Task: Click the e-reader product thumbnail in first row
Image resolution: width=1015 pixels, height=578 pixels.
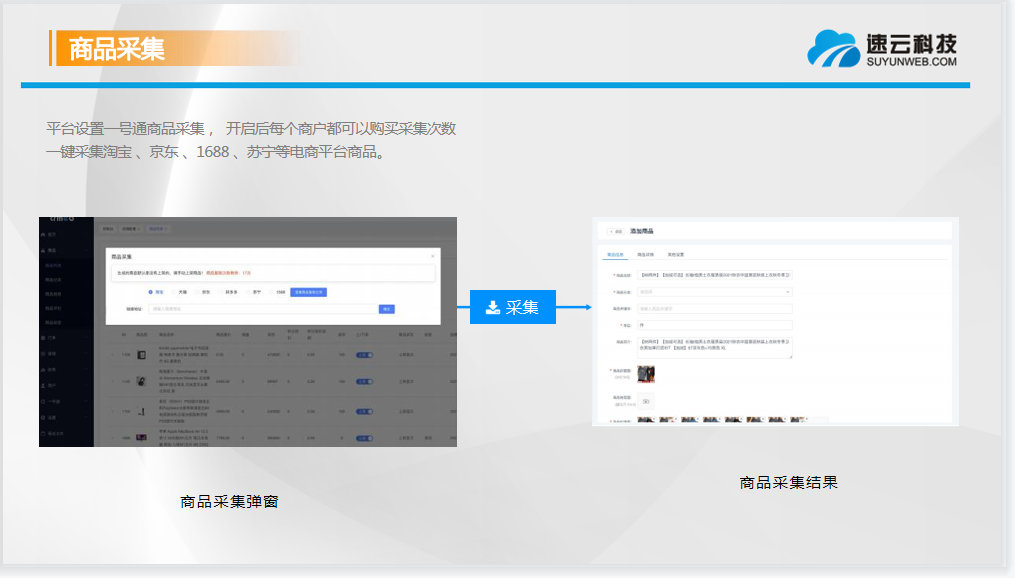Action: (142, 356)
